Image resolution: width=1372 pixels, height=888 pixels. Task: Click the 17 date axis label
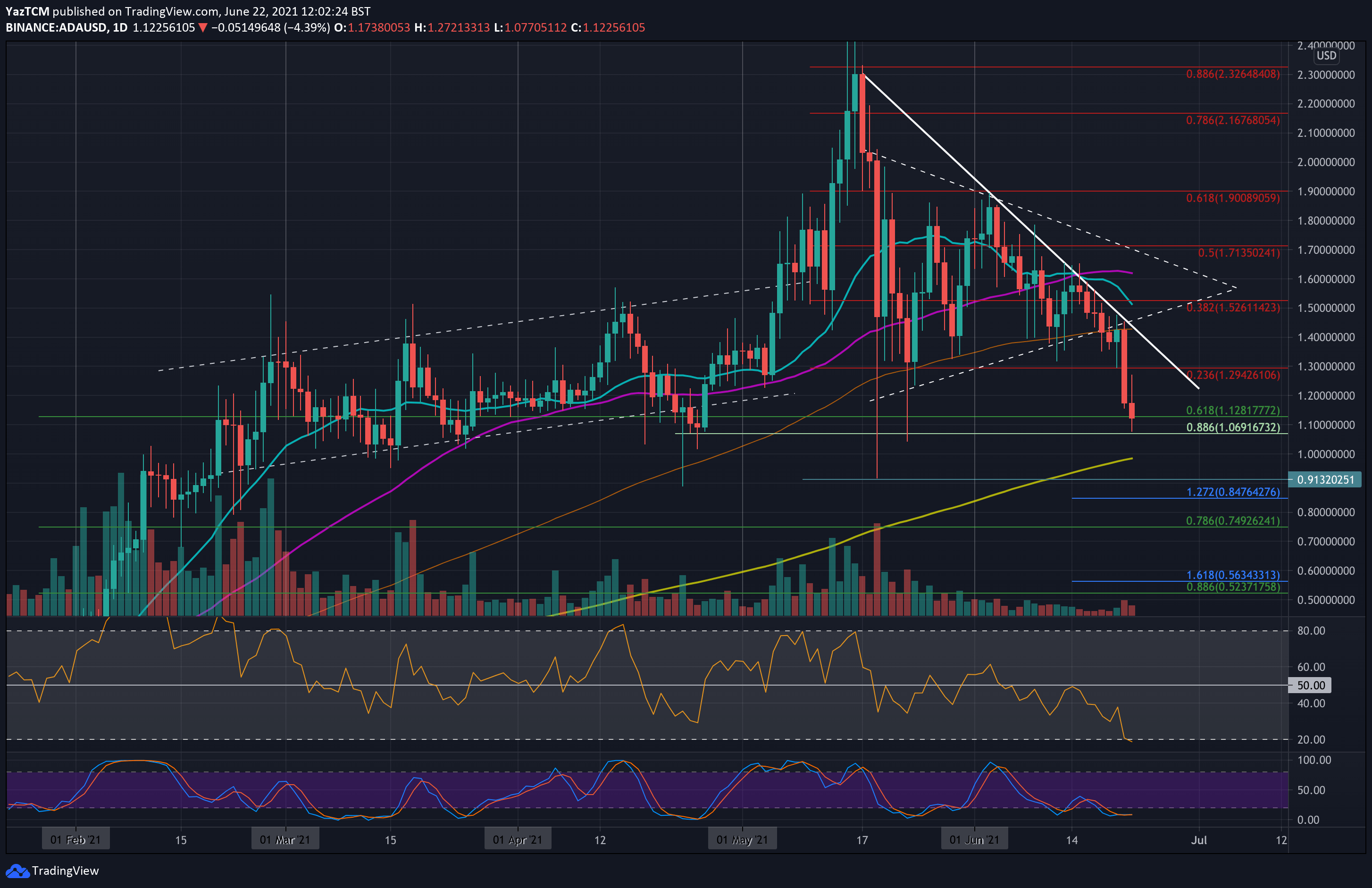862,840
